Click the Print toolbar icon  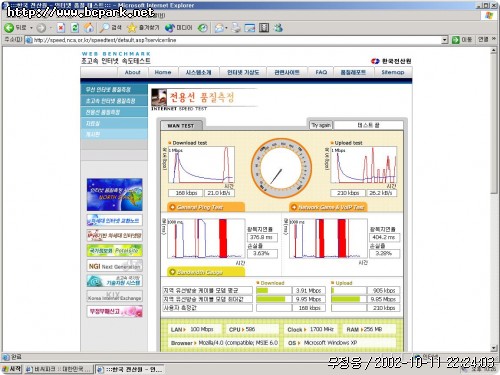[236, 28]
